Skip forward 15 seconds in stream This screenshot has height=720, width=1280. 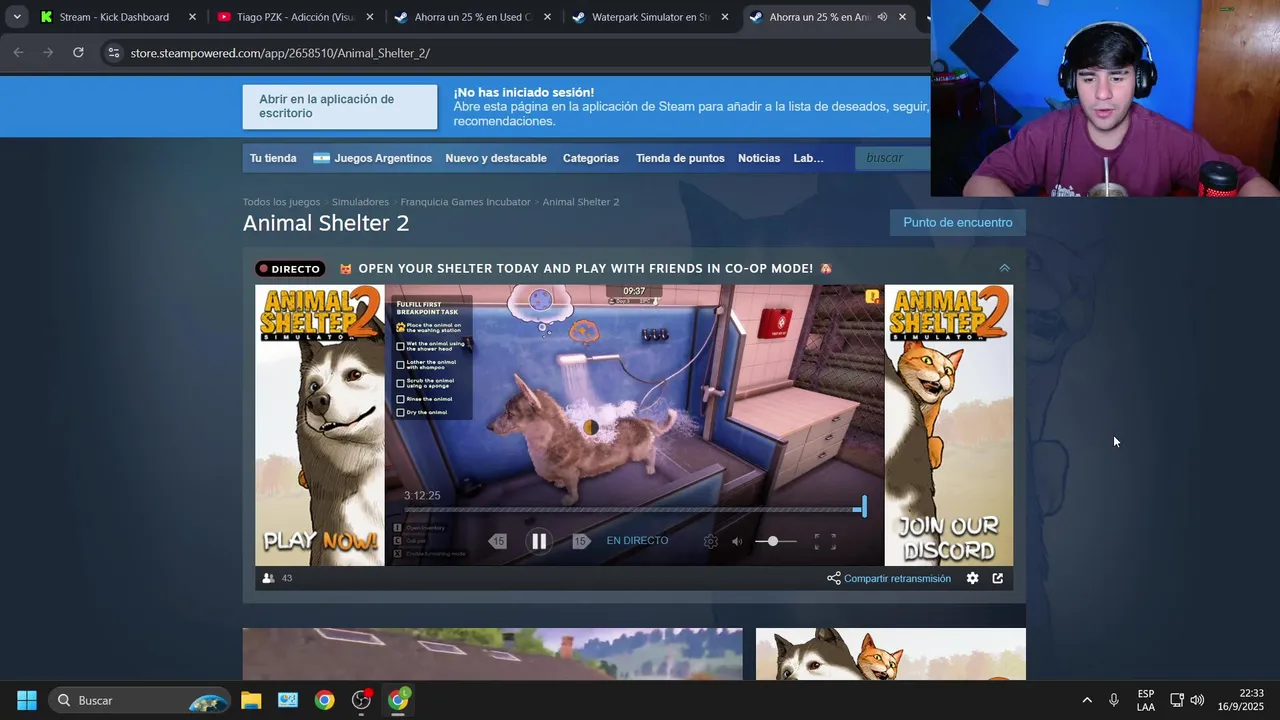pos(581,541)
